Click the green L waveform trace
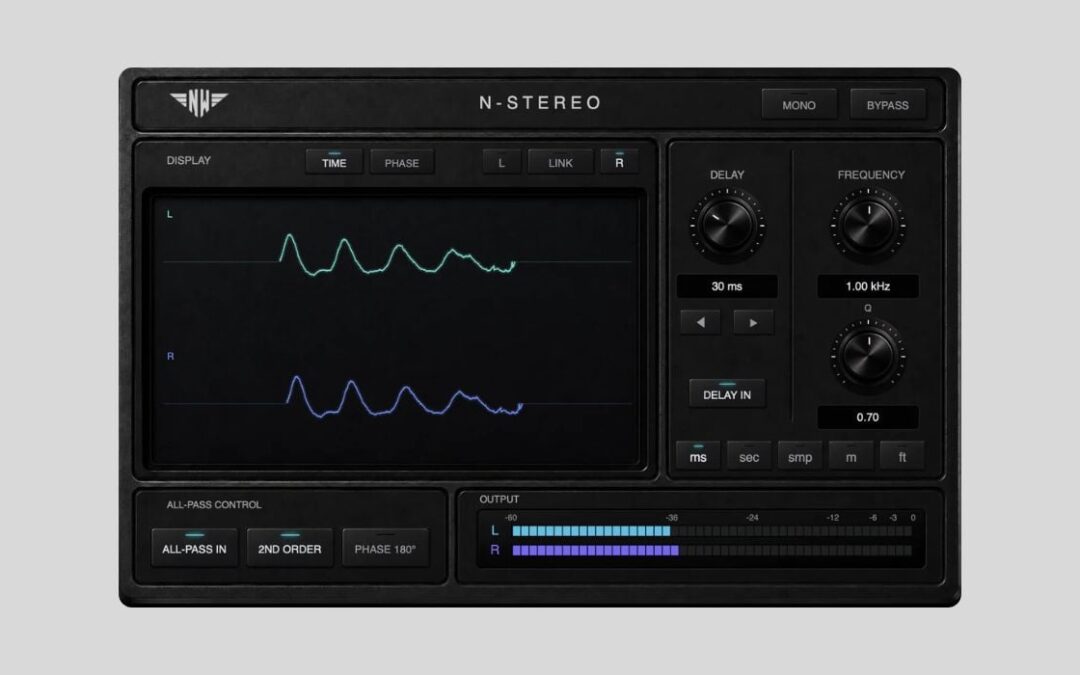 pos(397,256)
